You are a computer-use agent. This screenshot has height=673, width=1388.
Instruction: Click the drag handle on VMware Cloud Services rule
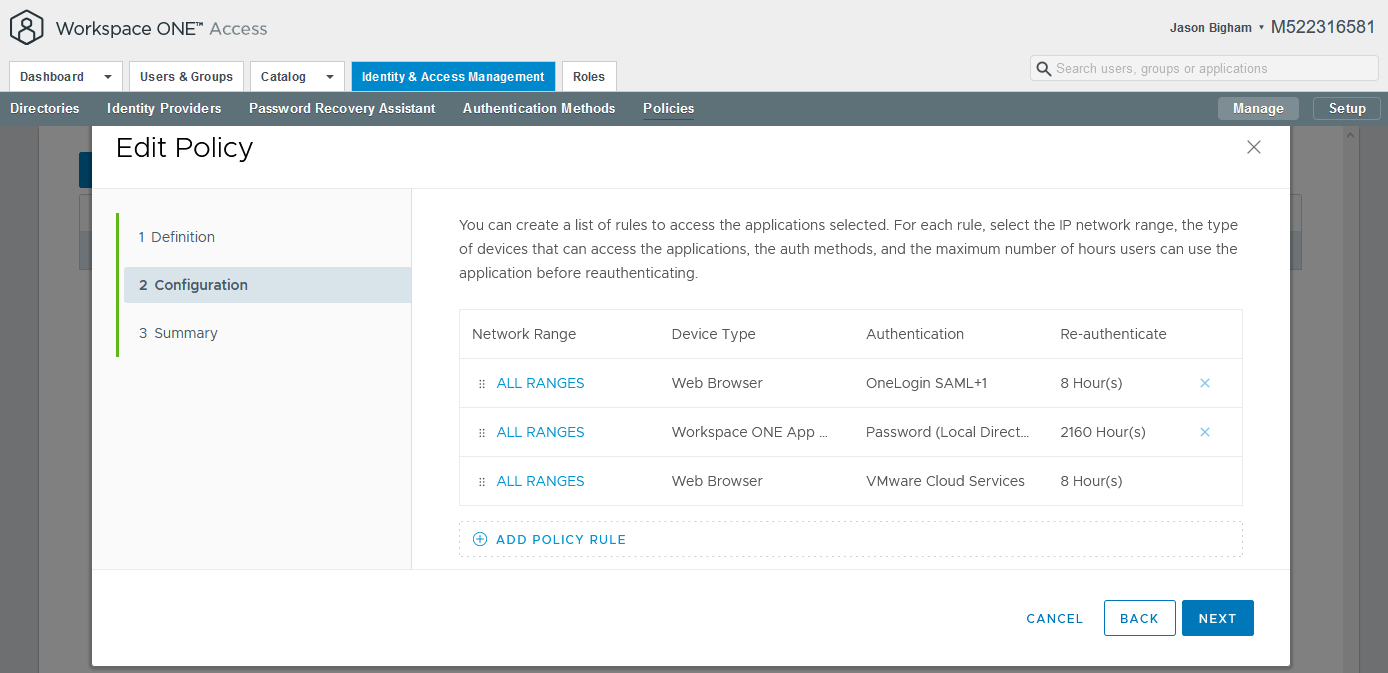point(481,481)
